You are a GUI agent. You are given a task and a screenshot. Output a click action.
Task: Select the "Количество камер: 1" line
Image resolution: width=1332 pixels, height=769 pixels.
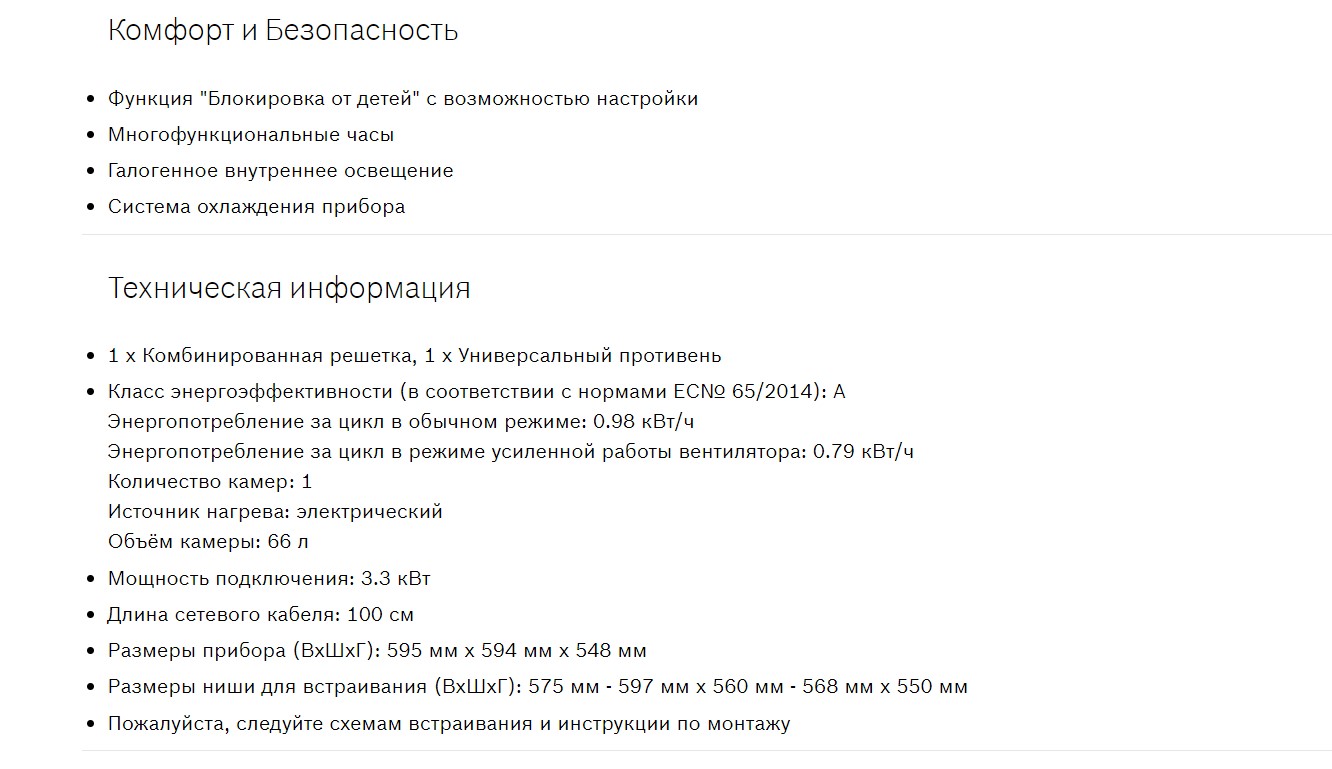click(x=210, y=482)
